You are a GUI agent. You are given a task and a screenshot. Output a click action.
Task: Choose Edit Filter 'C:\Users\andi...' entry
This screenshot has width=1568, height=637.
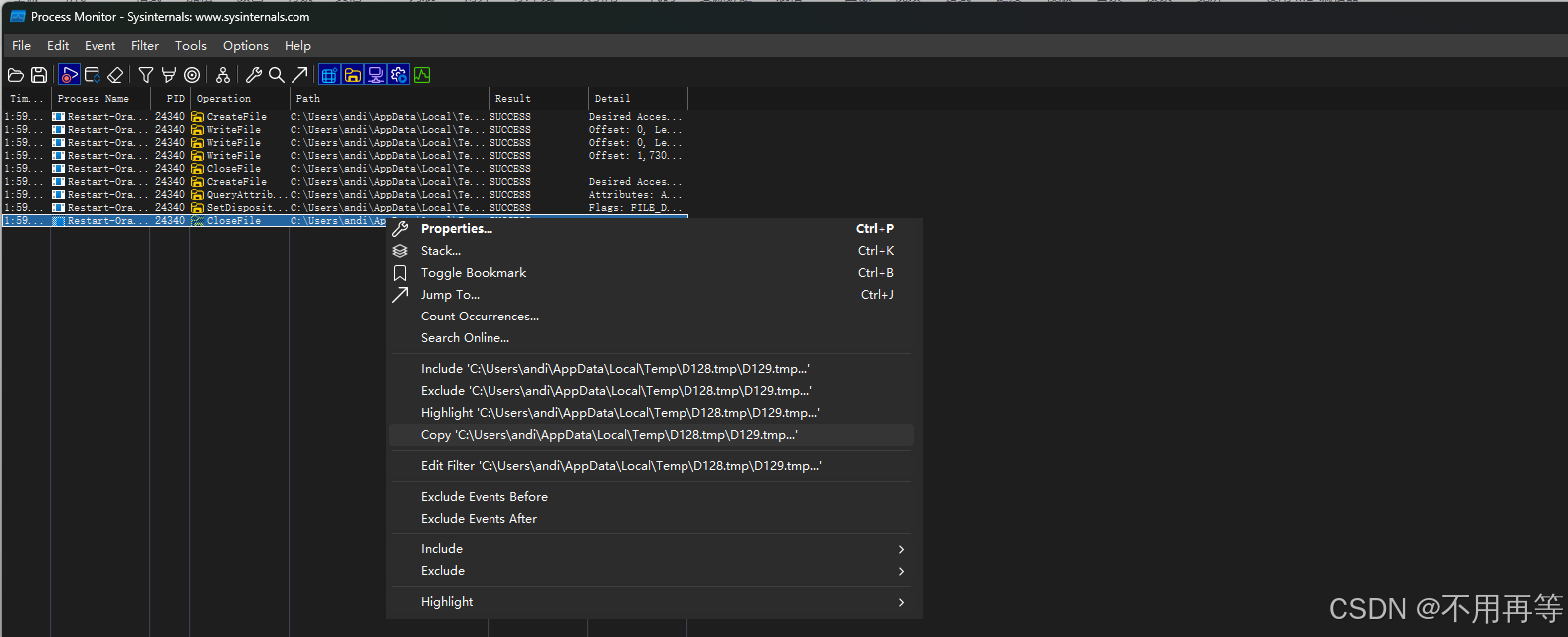[650, 466]
